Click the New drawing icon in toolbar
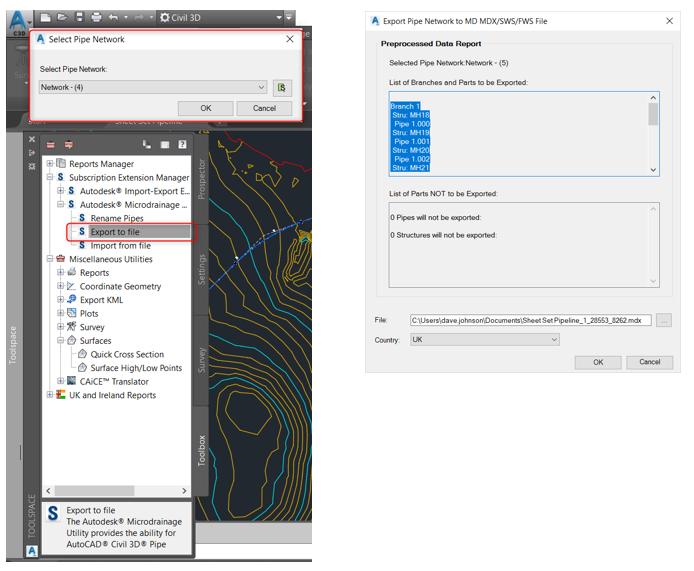This screenshot has height=571, width=694. click(x=45, y=17)
